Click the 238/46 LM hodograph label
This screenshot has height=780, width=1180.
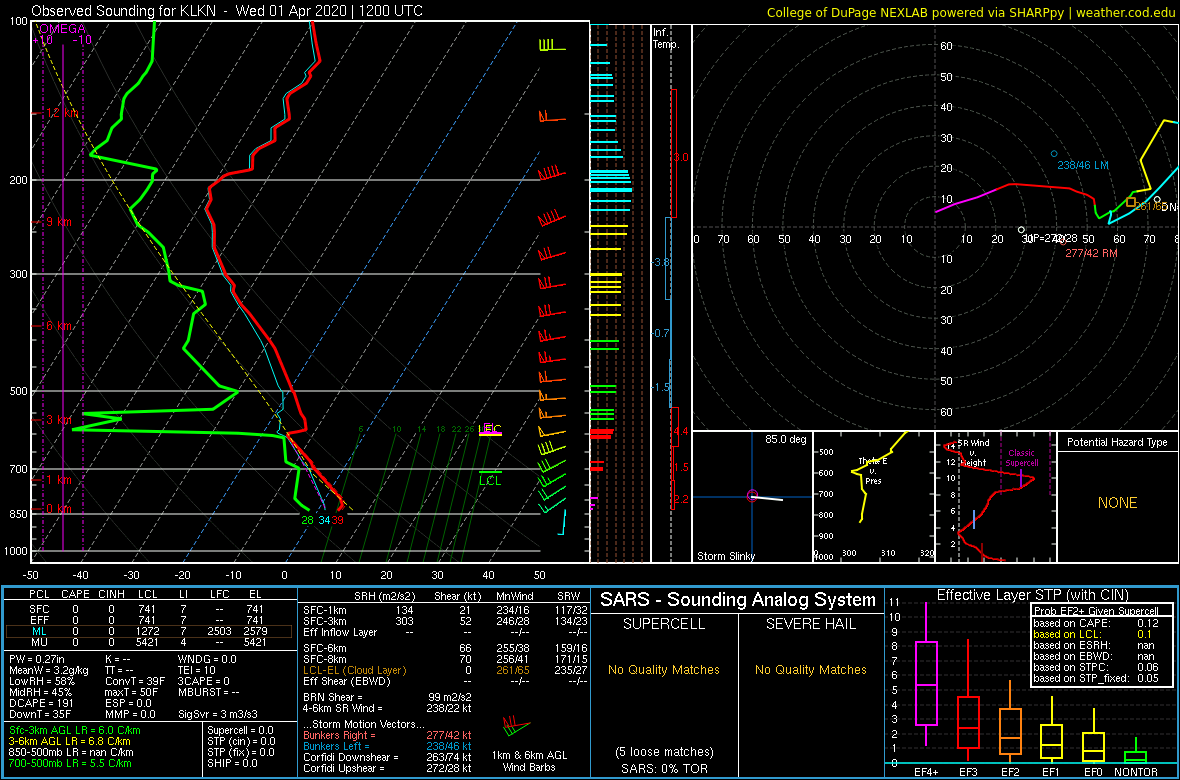pos(1082,164)
